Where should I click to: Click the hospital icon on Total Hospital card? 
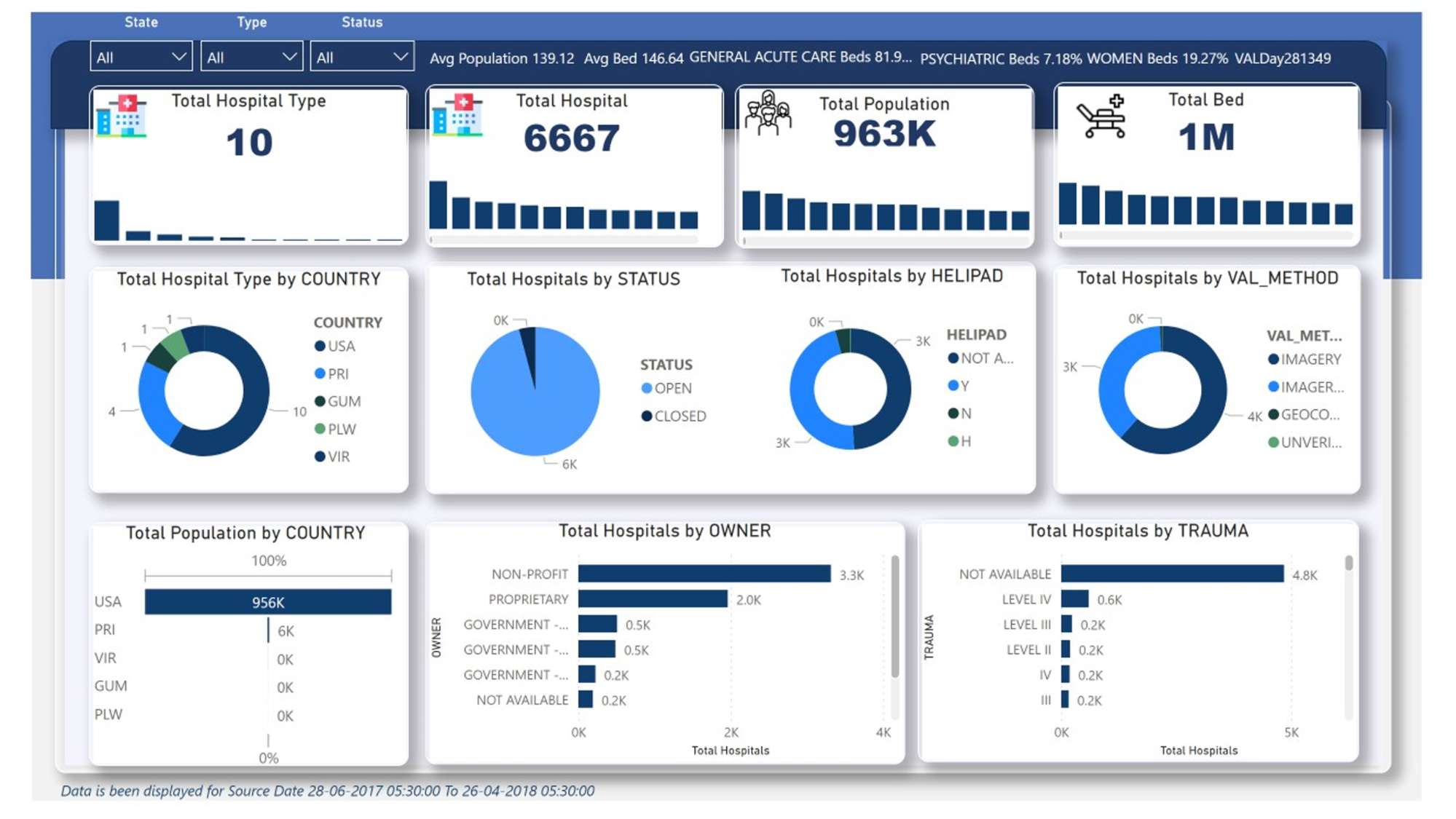[x=457, y=114]
